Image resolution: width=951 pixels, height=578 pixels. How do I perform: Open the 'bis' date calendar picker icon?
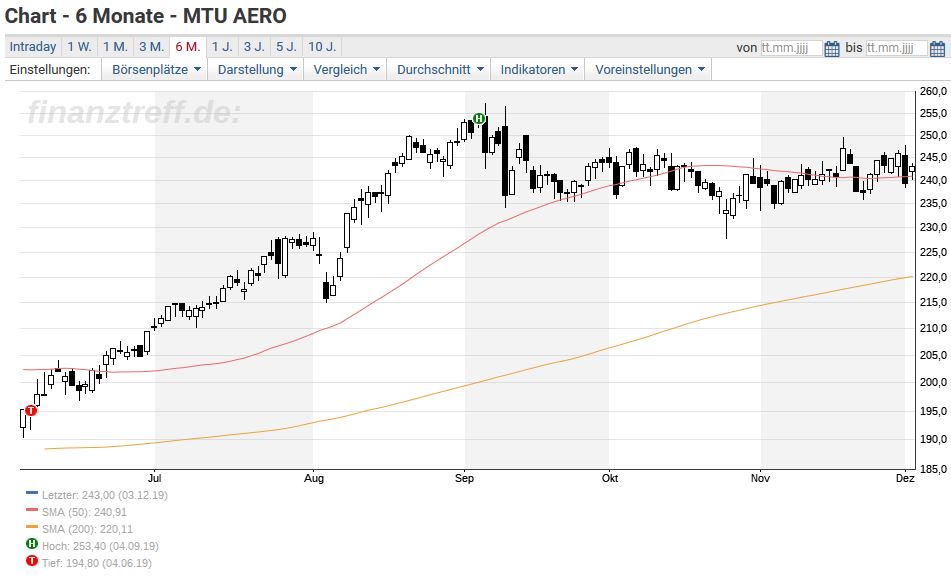point(937,48)
